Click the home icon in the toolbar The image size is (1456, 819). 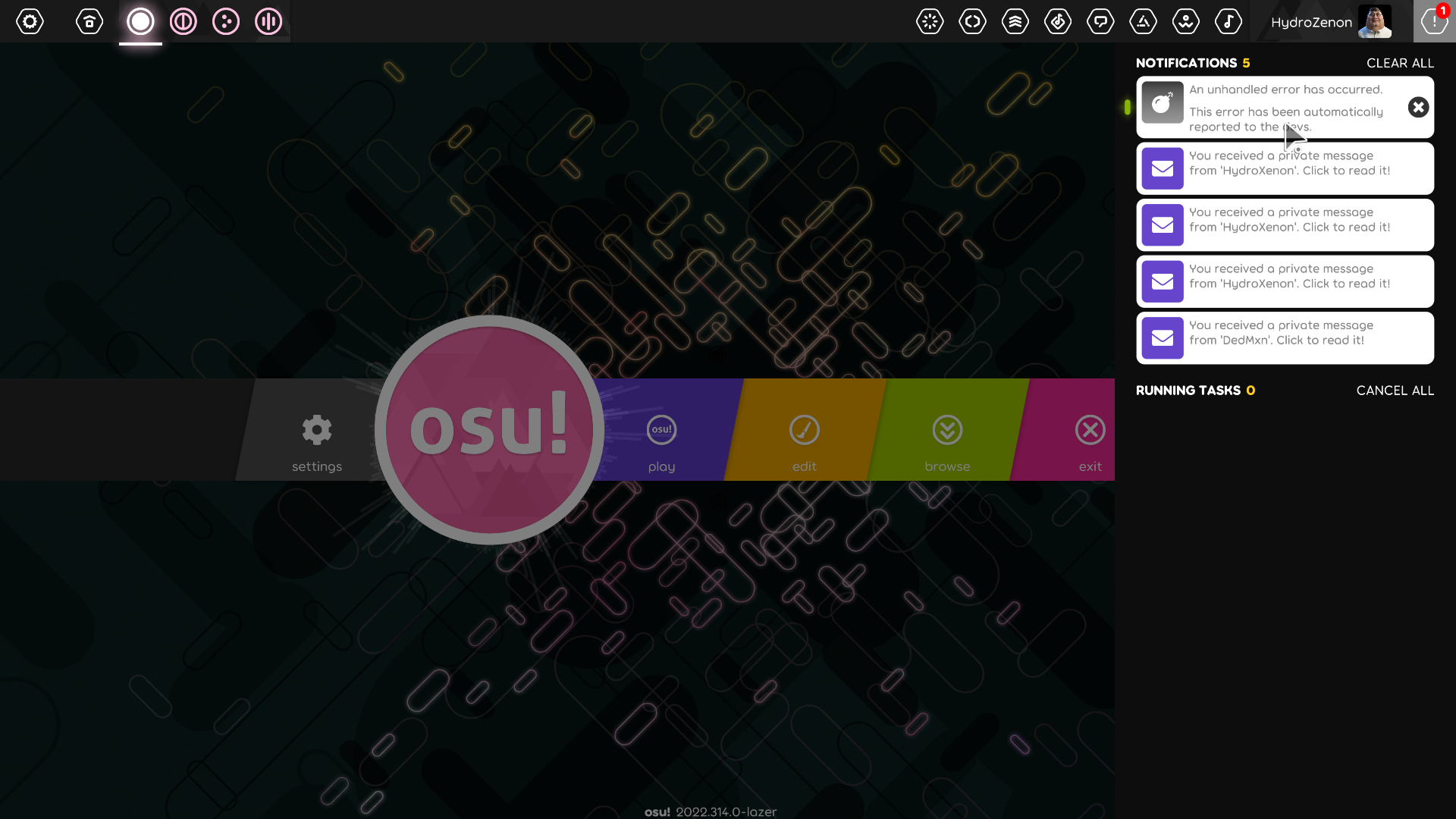coord(89,21)
